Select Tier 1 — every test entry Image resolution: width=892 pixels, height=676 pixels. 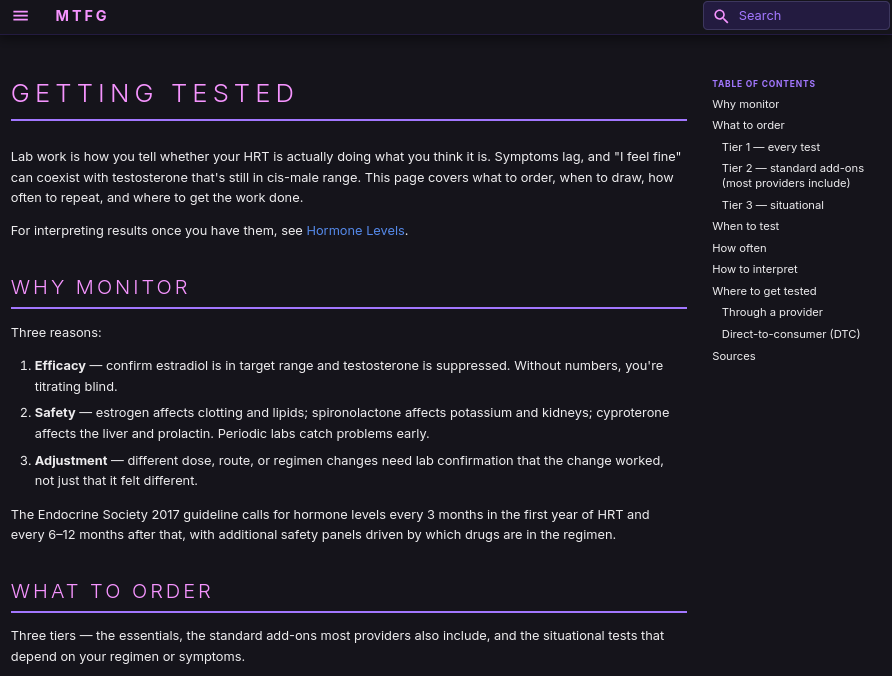770,147
